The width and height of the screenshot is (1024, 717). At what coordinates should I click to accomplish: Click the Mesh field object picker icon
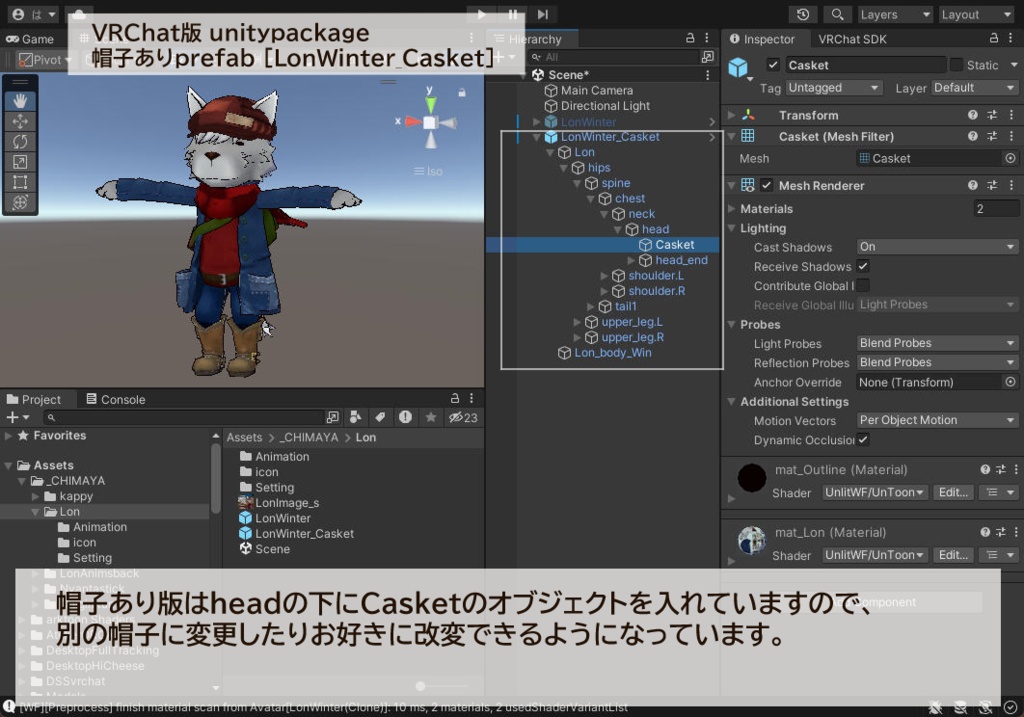(x=1010, y=158)
